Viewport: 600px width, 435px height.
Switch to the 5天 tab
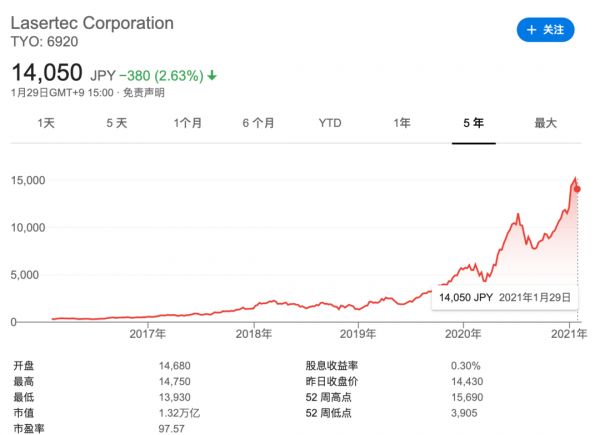[117, 123]
